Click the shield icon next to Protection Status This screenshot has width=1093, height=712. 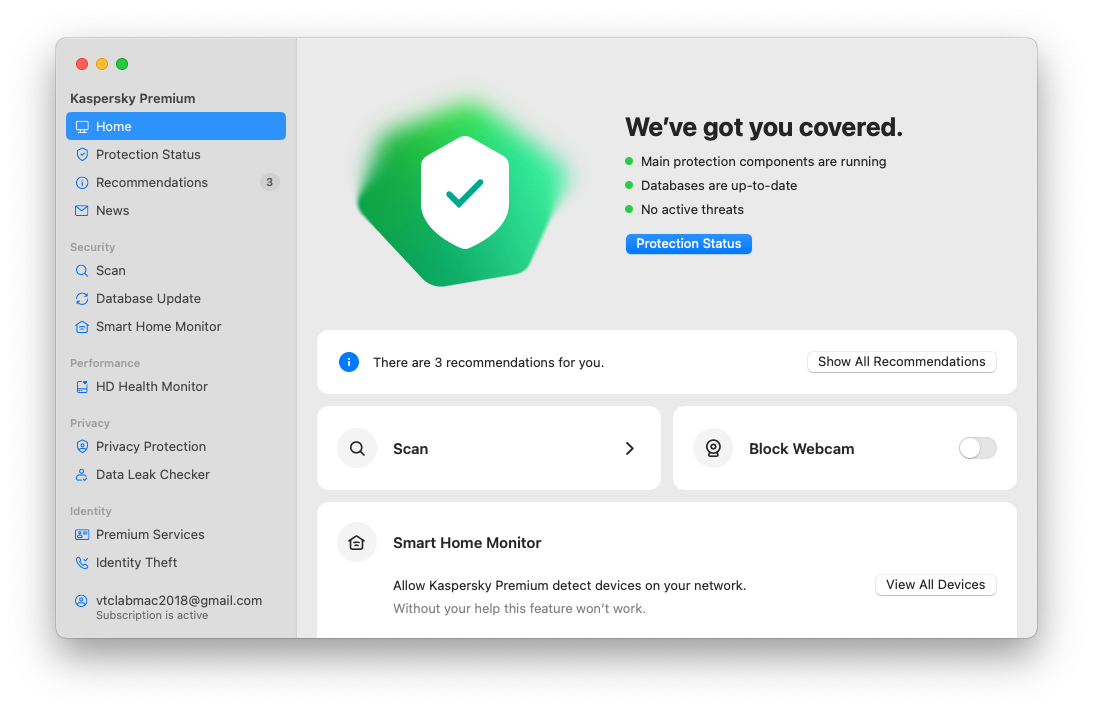point(82,154)
